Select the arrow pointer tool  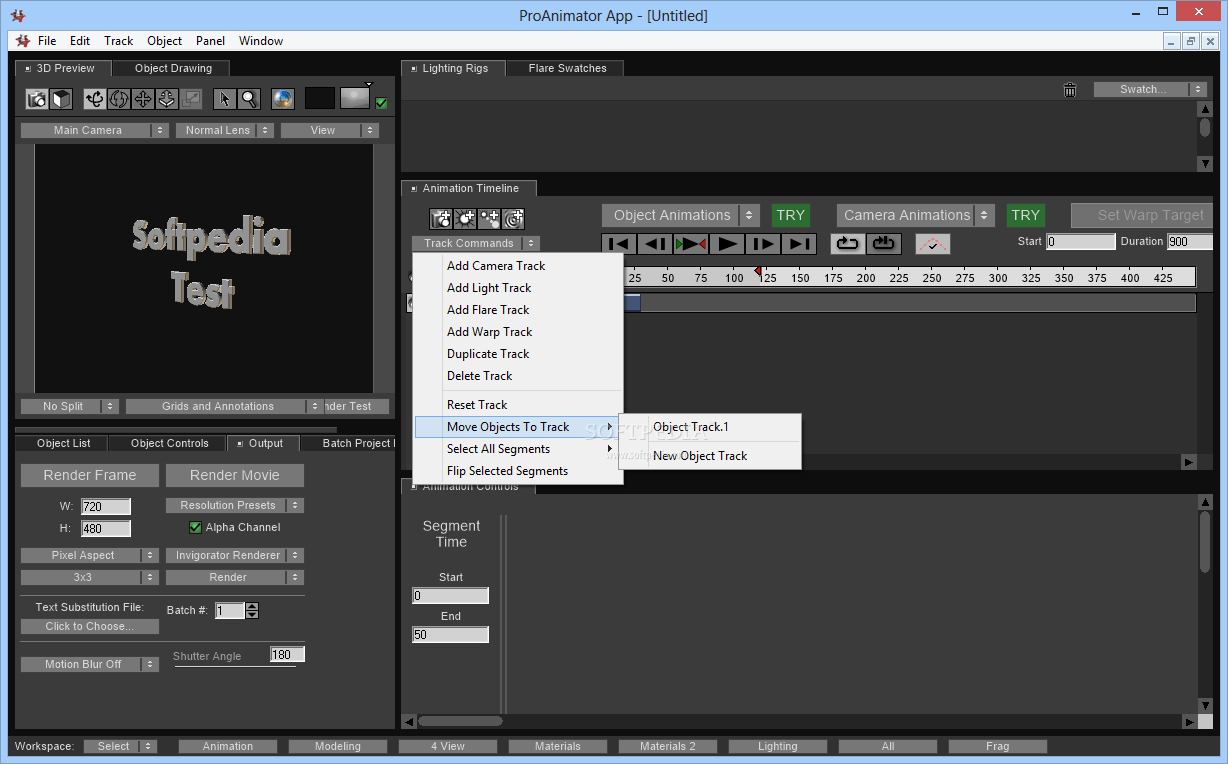[x=225, y=99]
